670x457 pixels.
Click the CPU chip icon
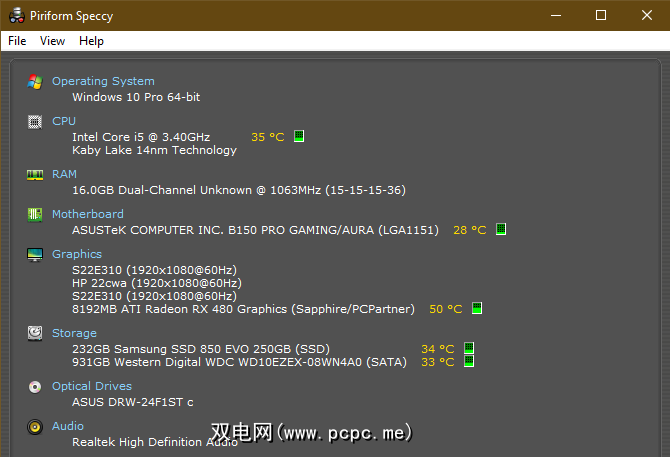pos(35,122)
